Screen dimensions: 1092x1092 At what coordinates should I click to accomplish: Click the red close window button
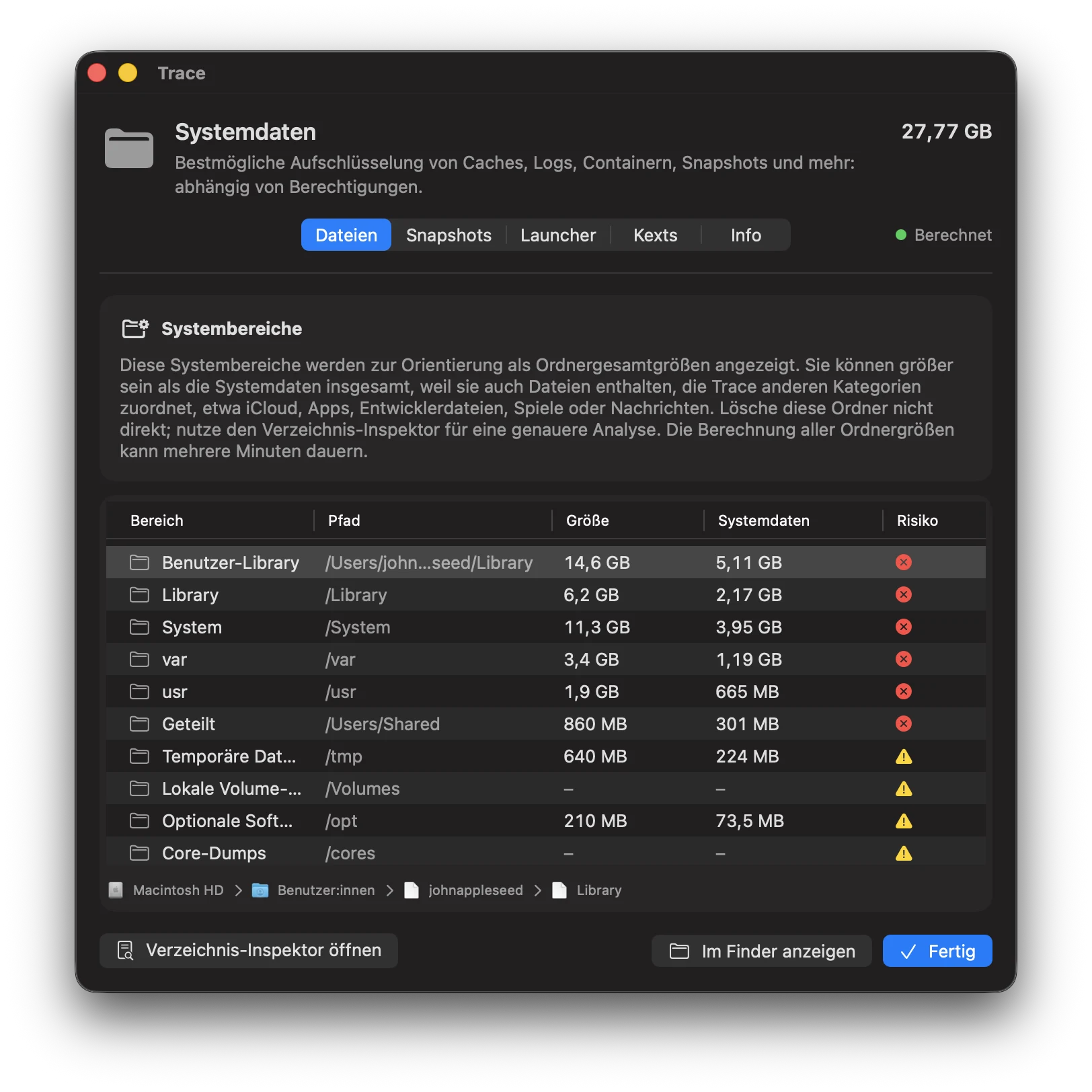tap(97, 73)
